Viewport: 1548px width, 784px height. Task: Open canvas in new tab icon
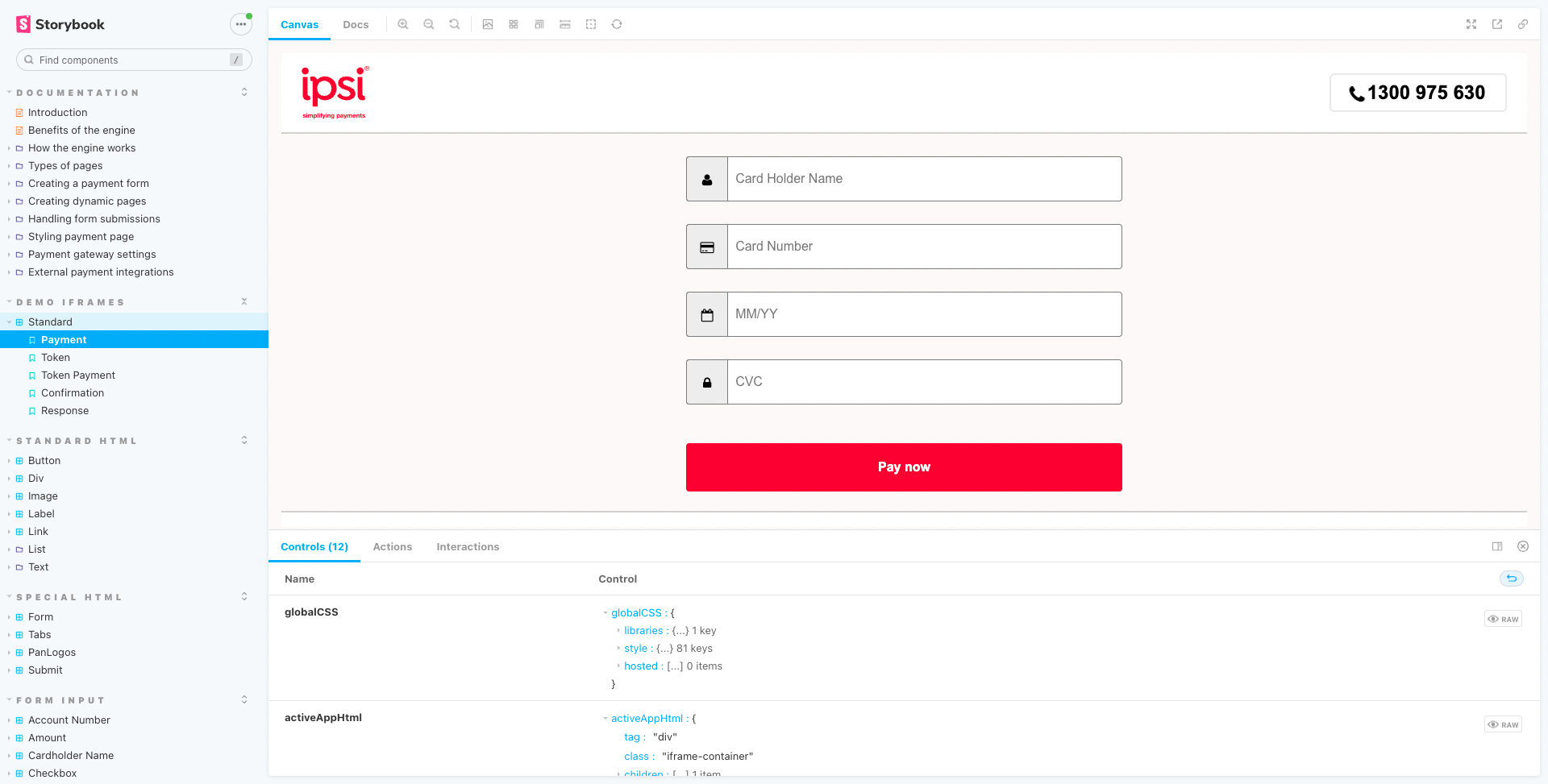coord(1497,24)
